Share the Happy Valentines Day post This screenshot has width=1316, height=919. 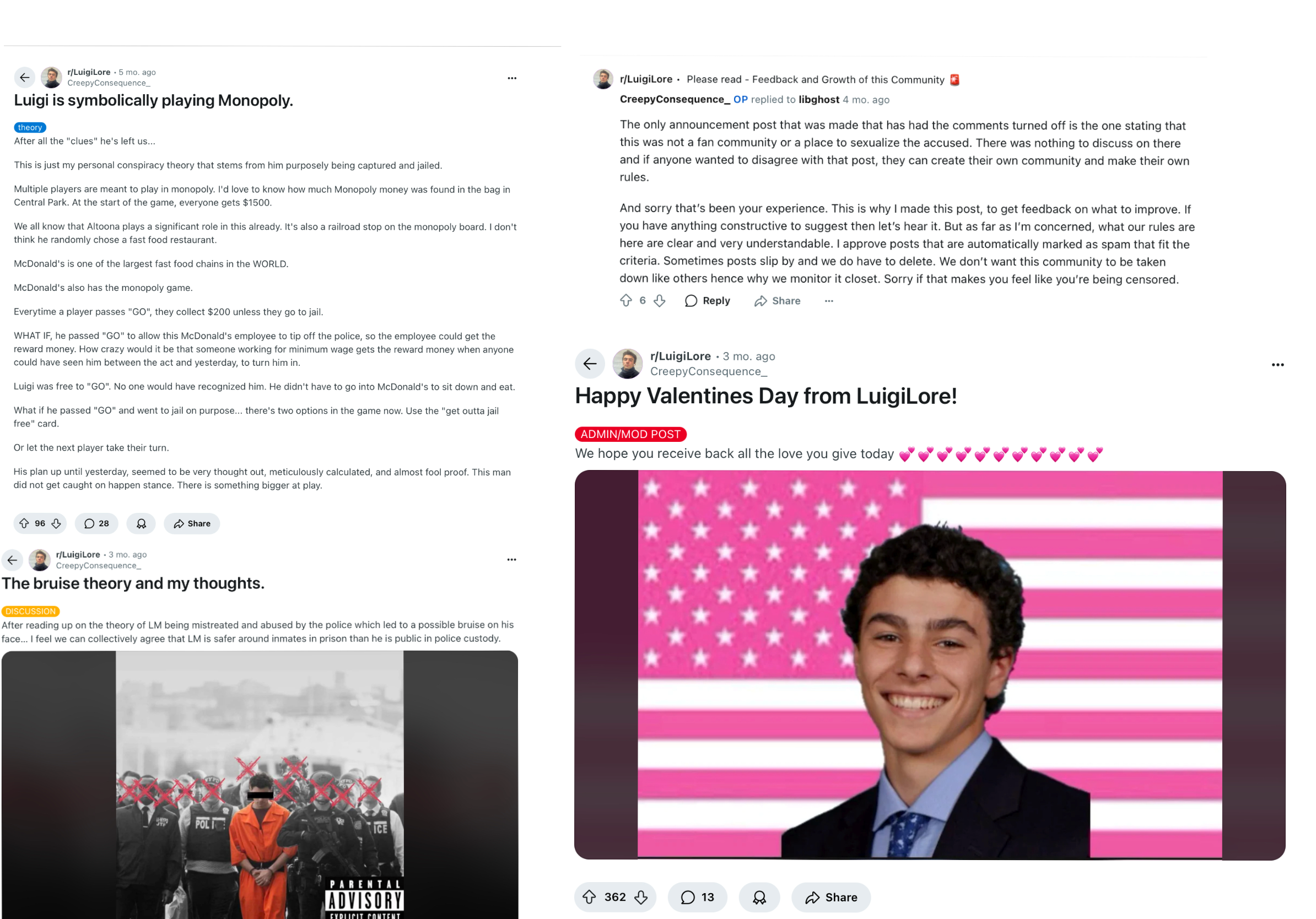(x=831, y=896)
